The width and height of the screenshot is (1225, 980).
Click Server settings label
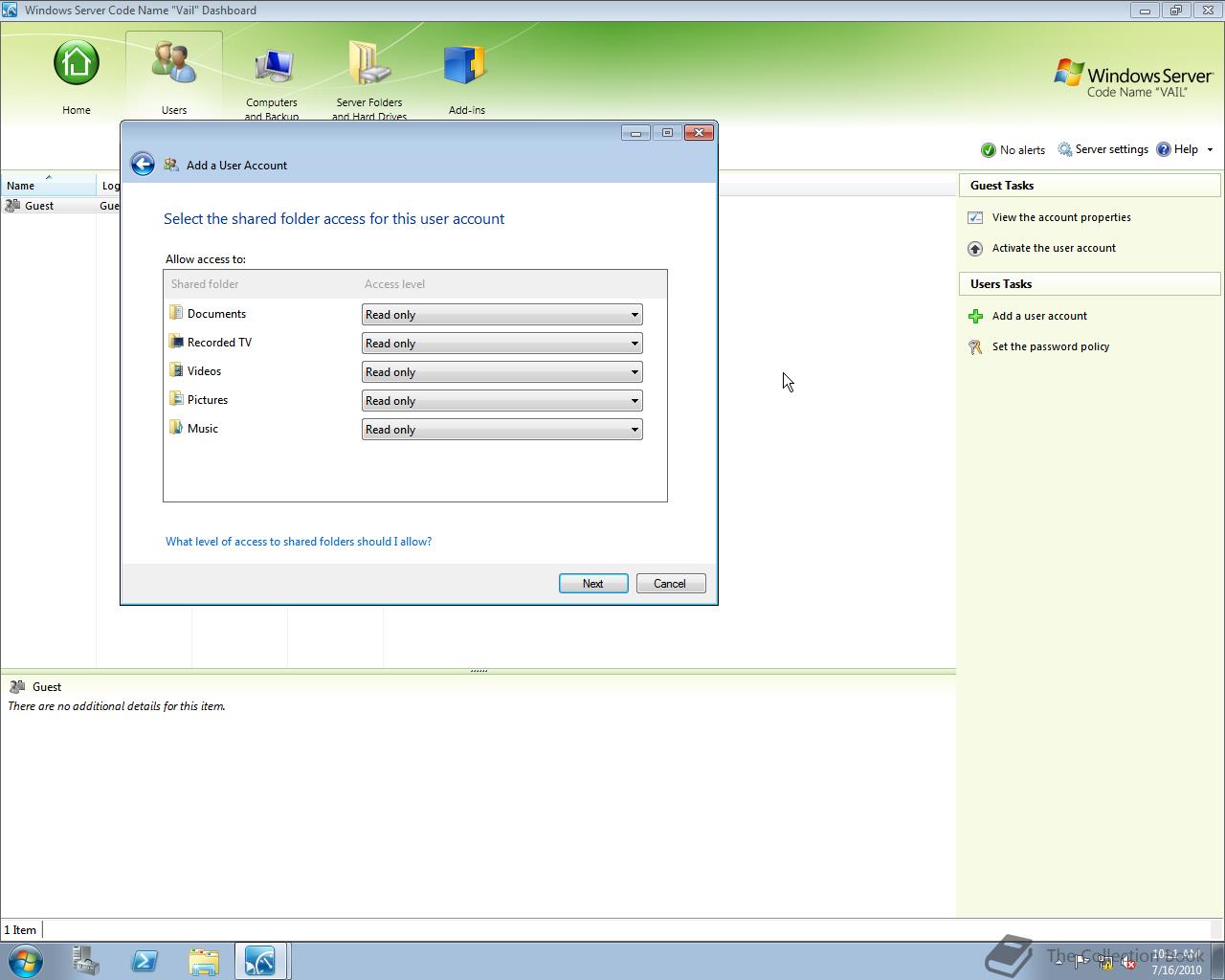click(1112, 149)
